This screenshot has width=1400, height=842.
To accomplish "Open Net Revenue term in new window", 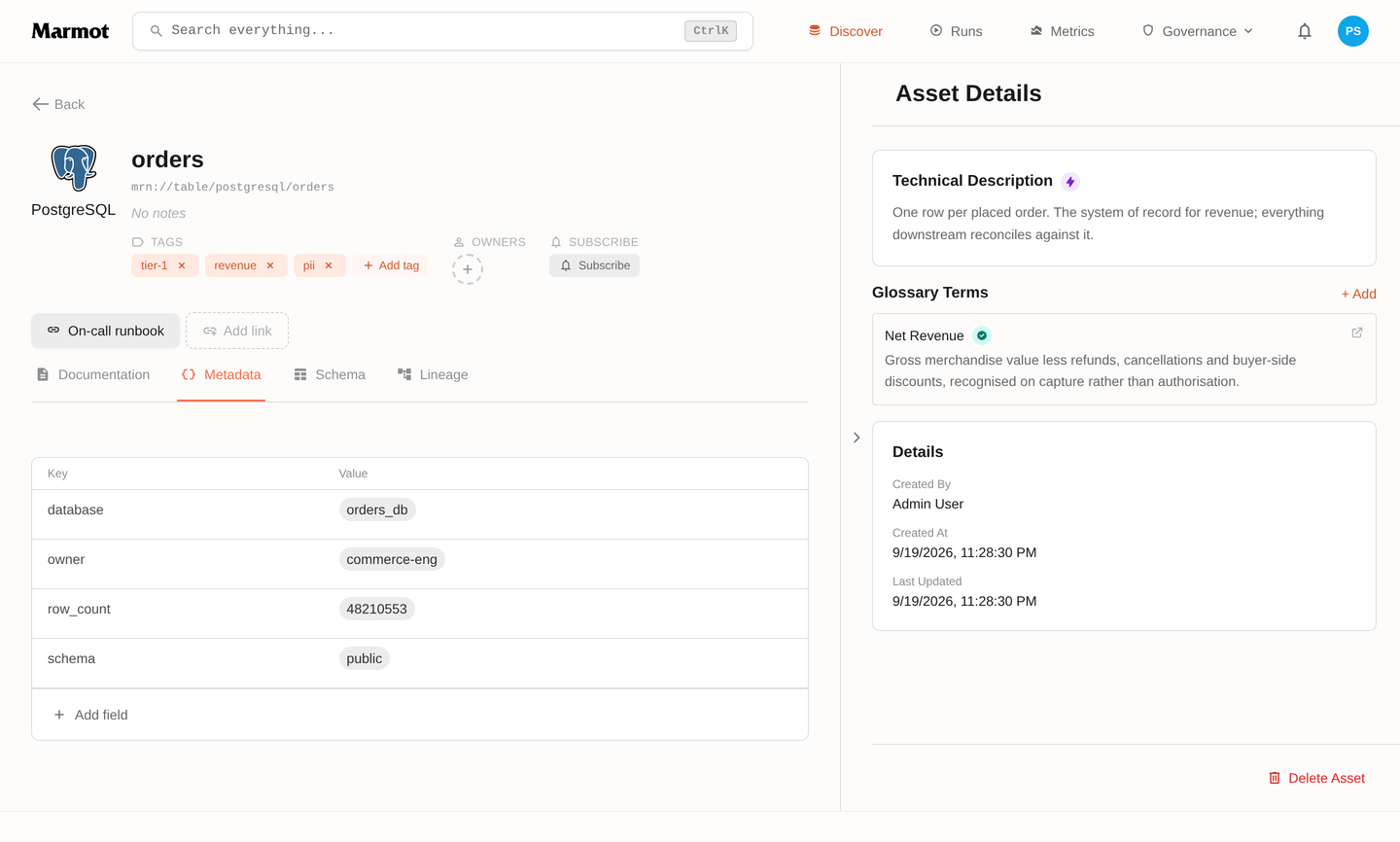I will tap(1357, 333).
